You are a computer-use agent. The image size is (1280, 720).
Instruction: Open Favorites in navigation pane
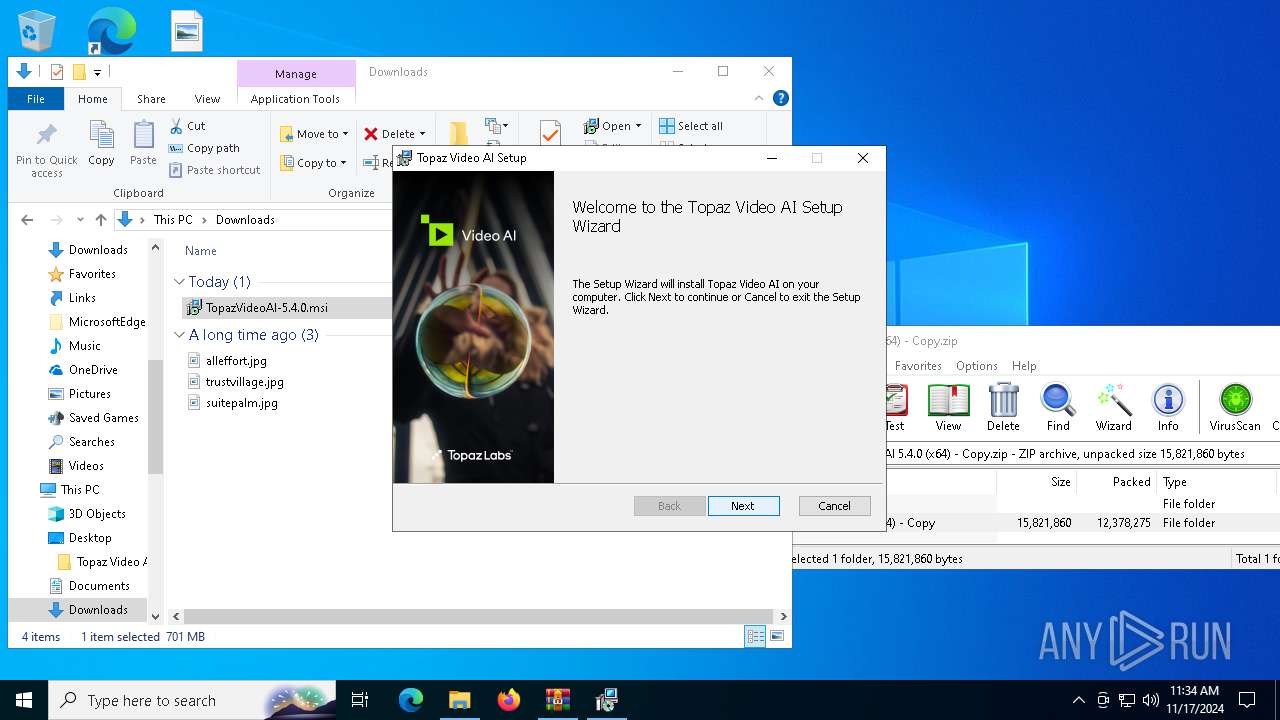point(92,274)
